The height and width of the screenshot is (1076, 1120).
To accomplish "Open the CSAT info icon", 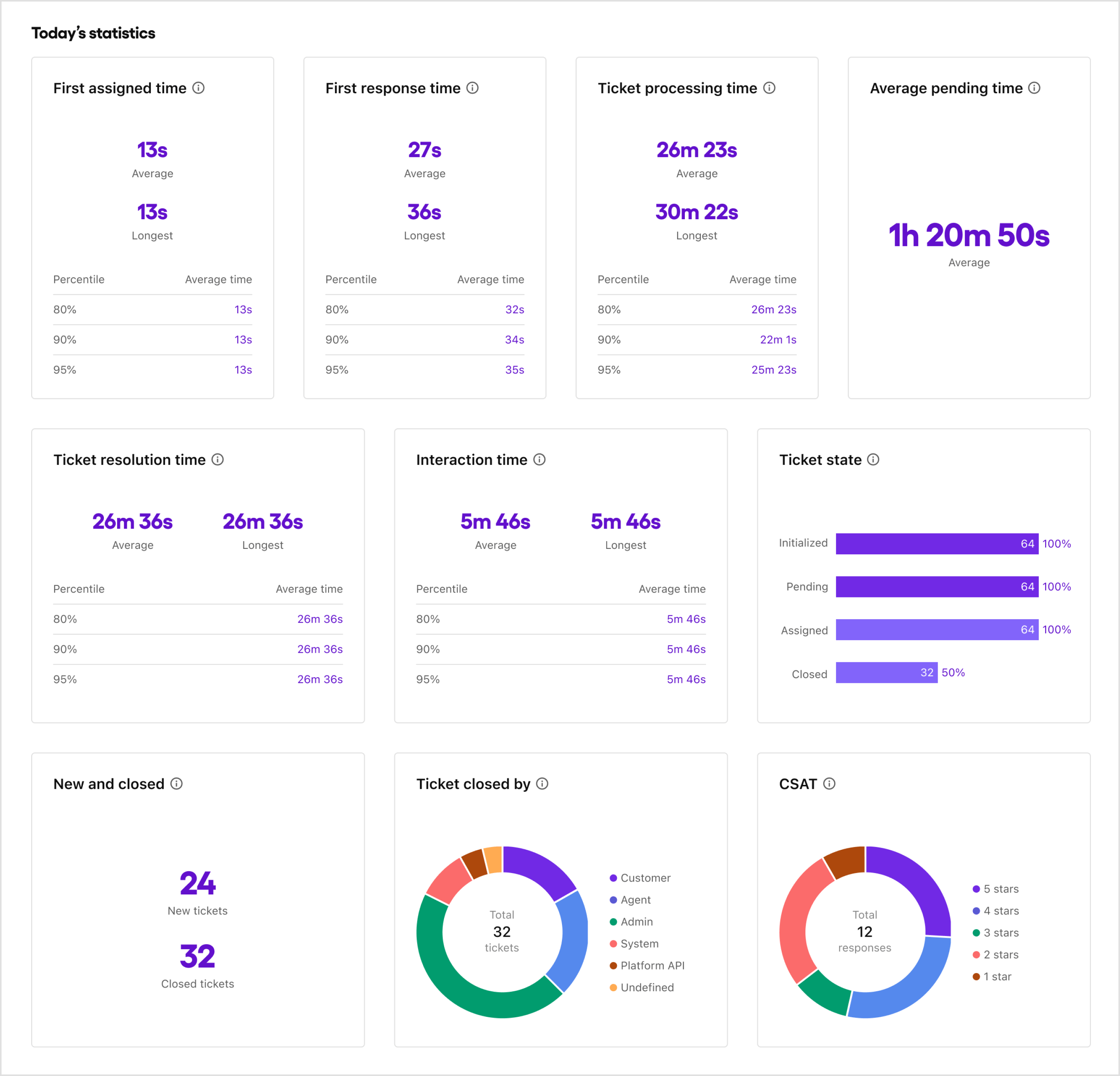I will [x=829, y=784].
